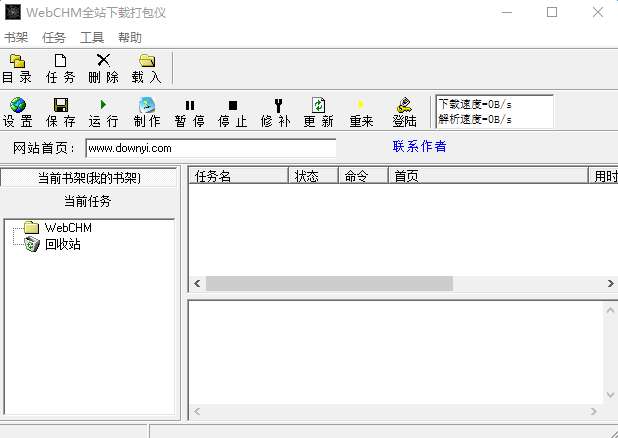Click the log panel scroll-left arrow
The width and height of the screenshot is (618, 438).
tap(197, 412)
